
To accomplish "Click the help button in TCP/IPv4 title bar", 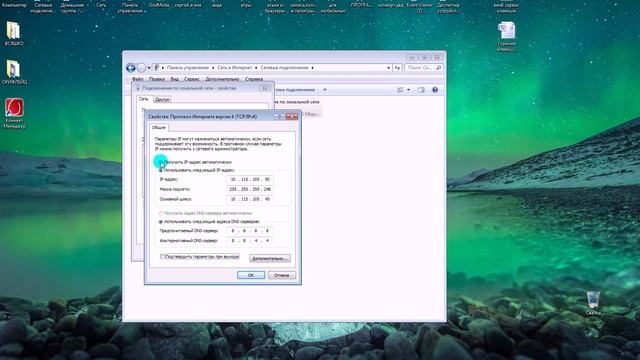I will tap(280, 117).
